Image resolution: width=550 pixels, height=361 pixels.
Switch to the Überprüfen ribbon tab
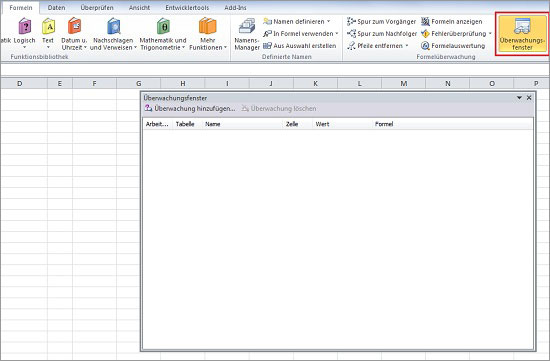point(97,7)
